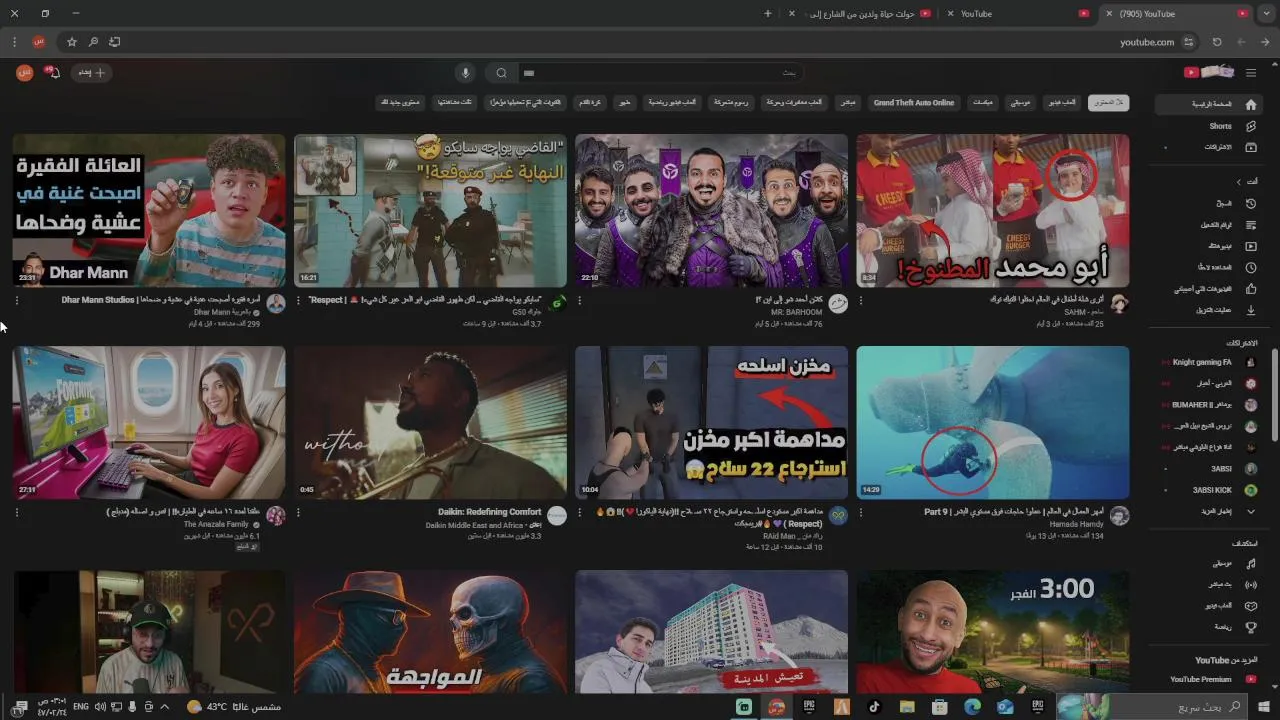Viewport: 1280px width, 720px height.
Task: Open the account avatar menu
Action: pos(25,73)
